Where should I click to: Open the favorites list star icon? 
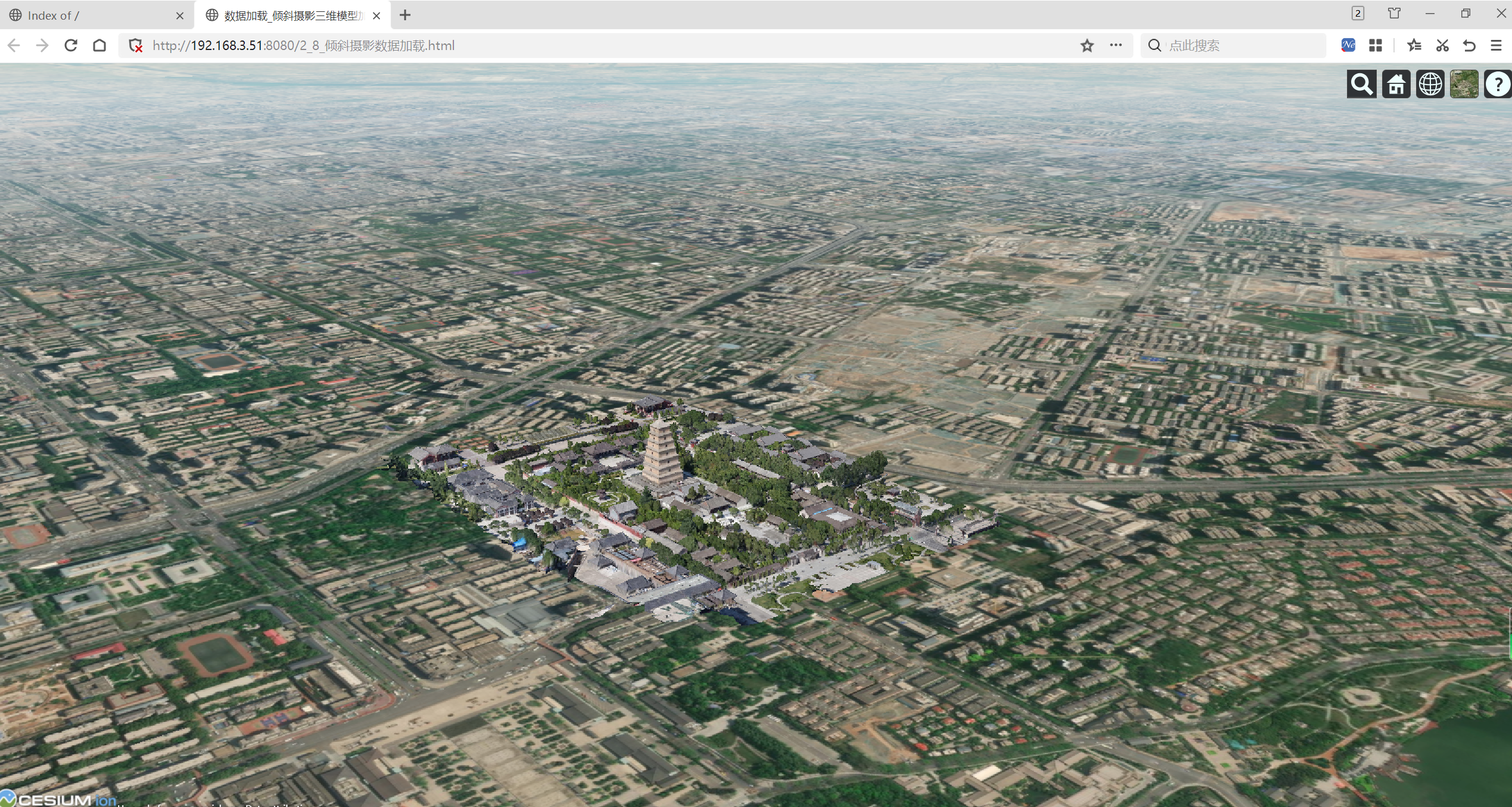(1414, 45)
